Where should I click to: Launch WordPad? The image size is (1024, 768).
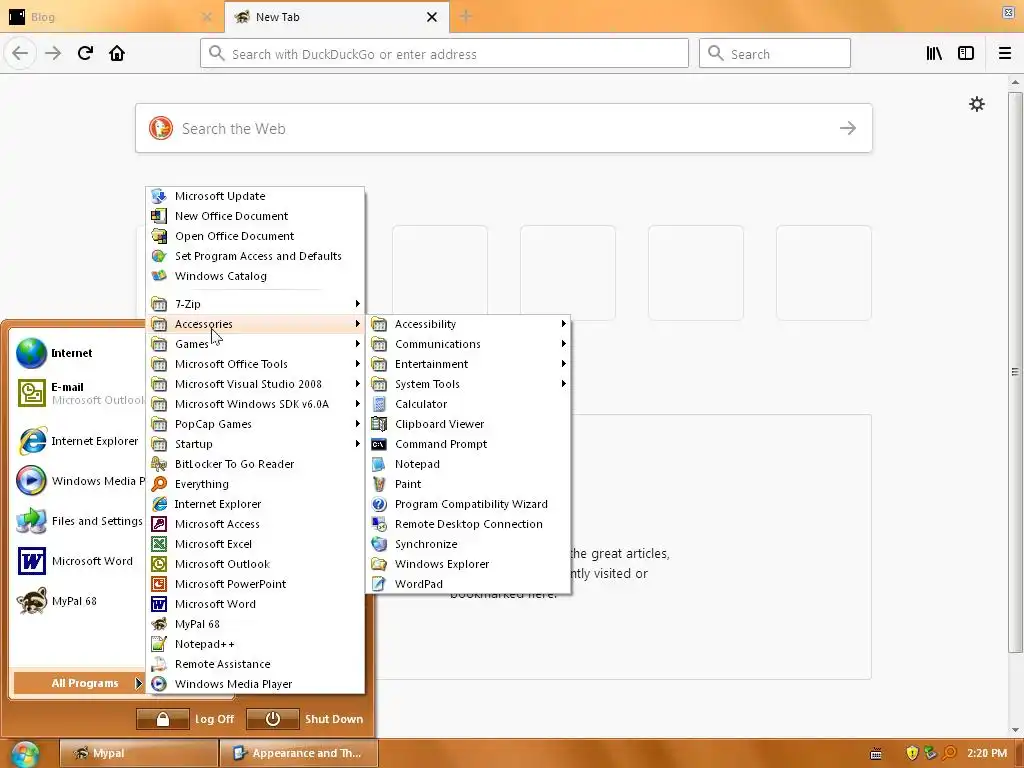click(x=468, y=584)
